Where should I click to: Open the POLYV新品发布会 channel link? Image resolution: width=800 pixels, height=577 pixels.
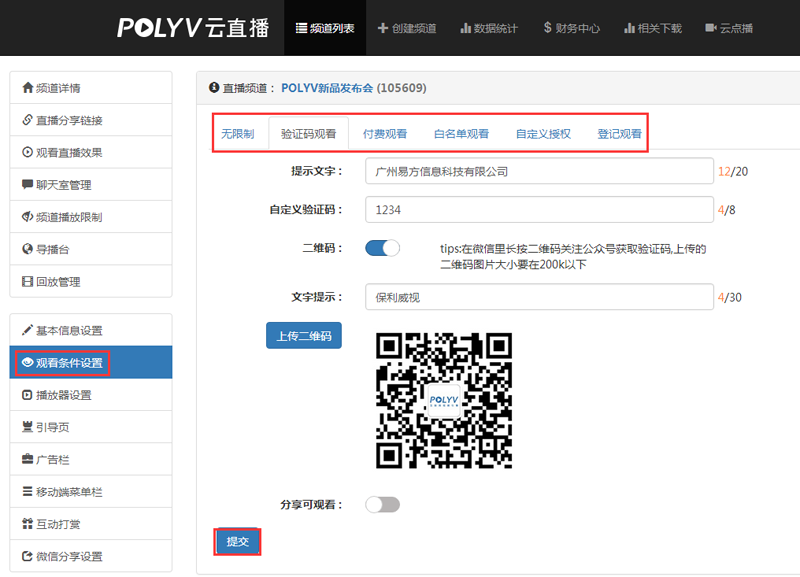point(327,88)
